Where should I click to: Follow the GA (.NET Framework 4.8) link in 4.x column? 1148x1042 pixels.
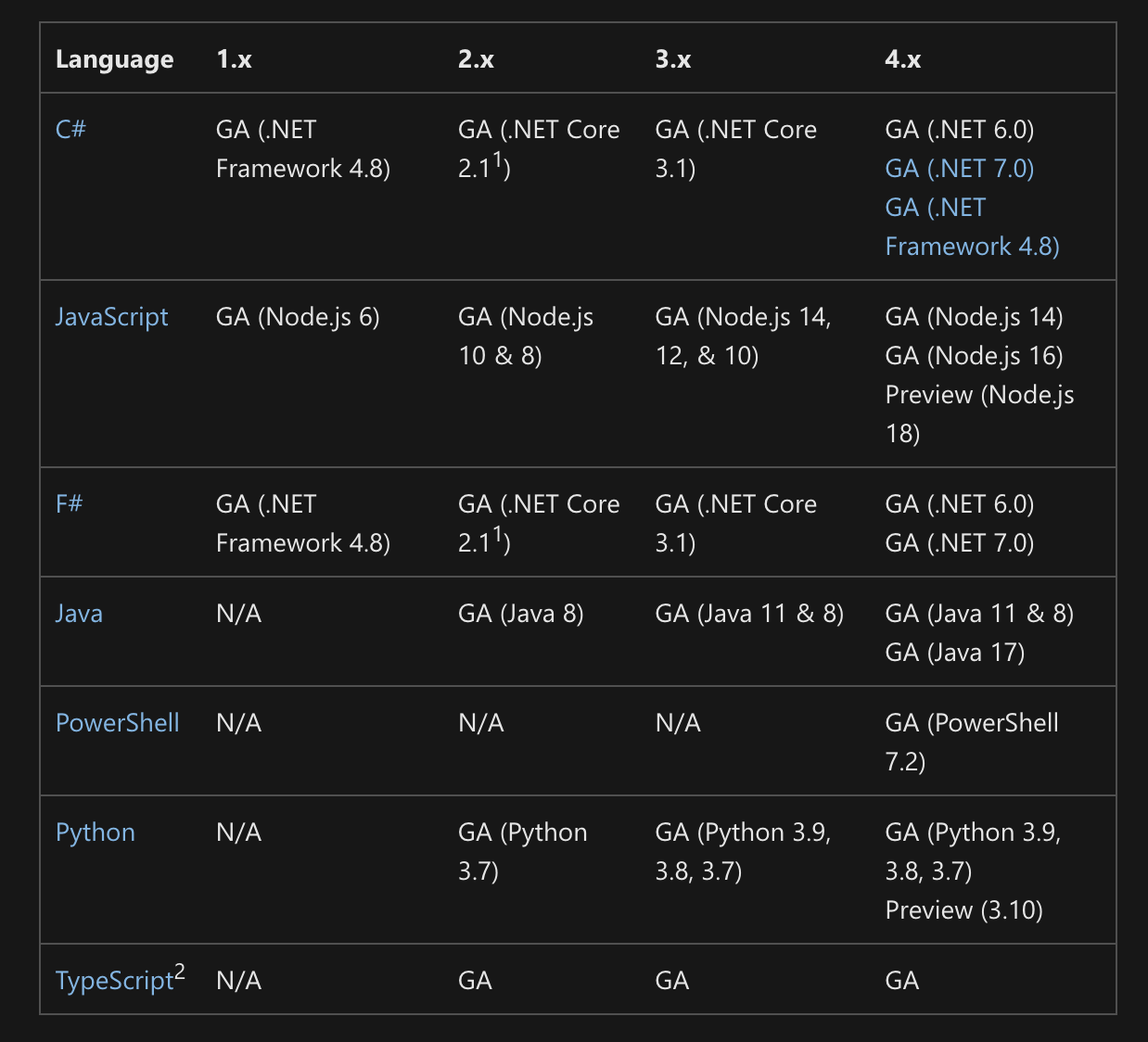(x=973, y=227)
